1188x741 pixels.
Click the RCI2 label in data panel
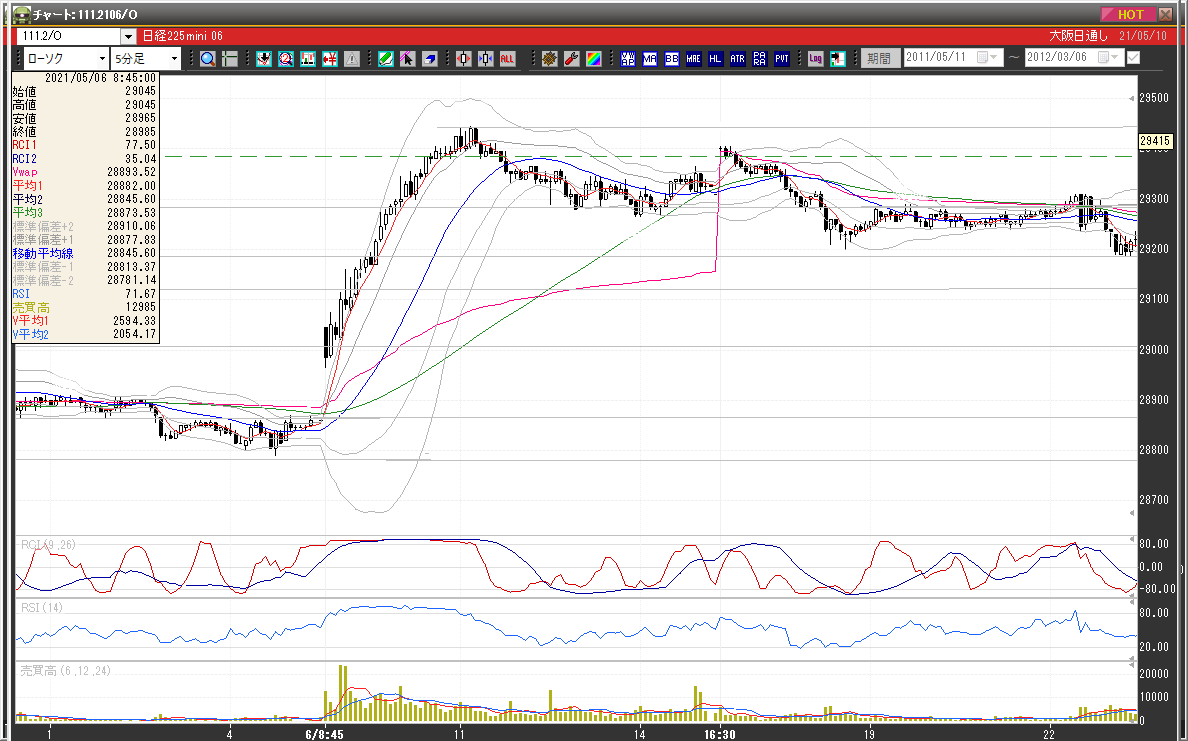[x=24, y=159]
